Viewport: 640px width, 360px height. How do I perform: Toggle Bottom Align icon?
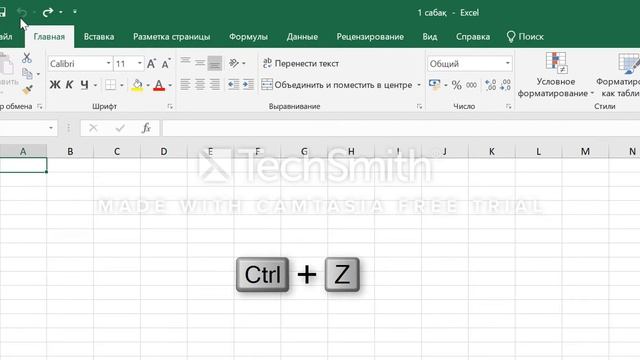pyautogui.click(x=215, y=63)
